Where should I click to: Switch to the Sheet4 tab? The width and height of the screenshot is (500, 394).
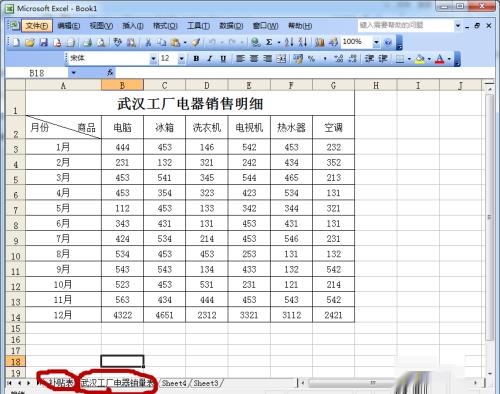coord(174,383)
